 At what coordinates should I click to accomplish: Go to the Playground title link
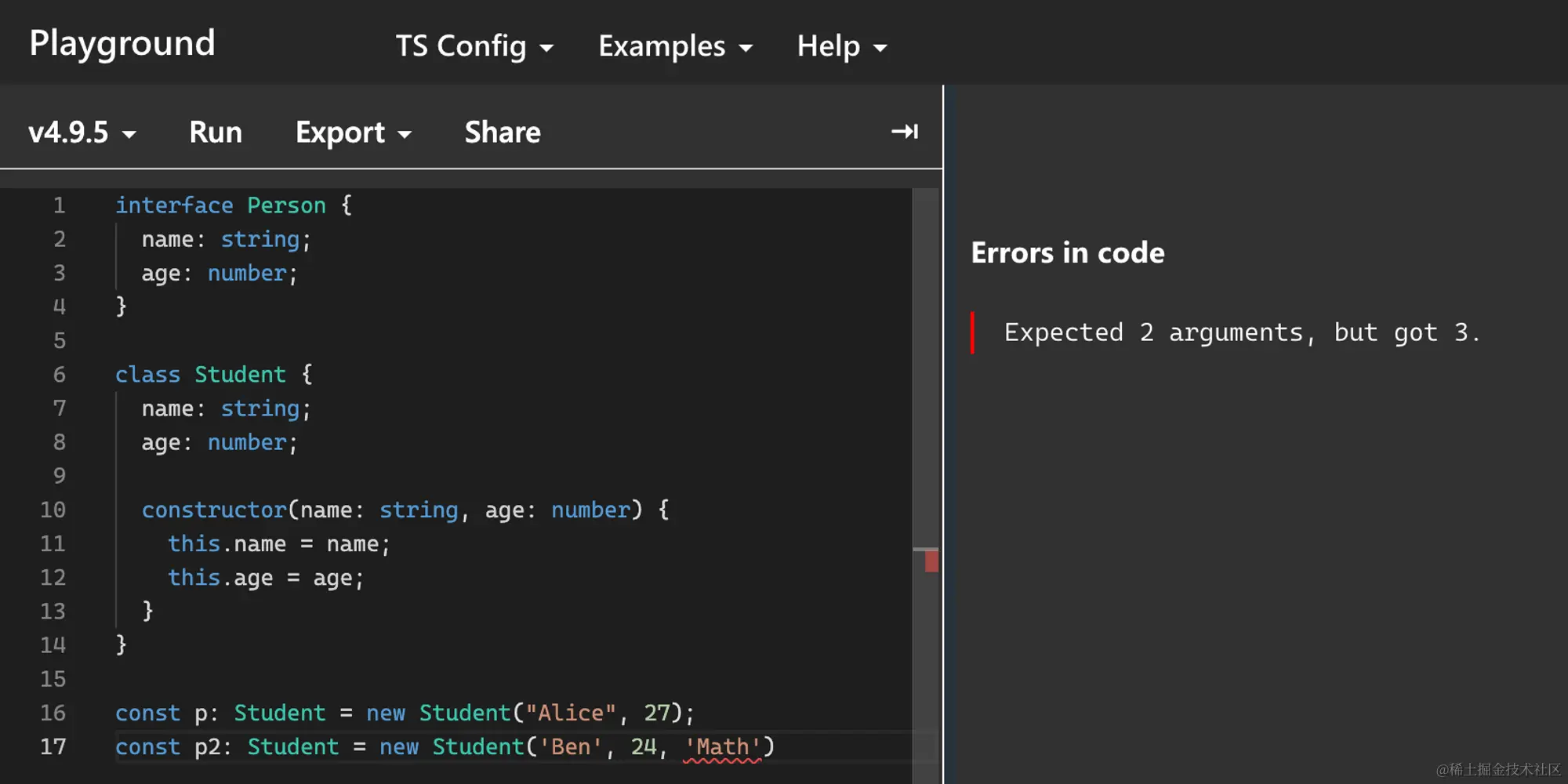(122, 43)
